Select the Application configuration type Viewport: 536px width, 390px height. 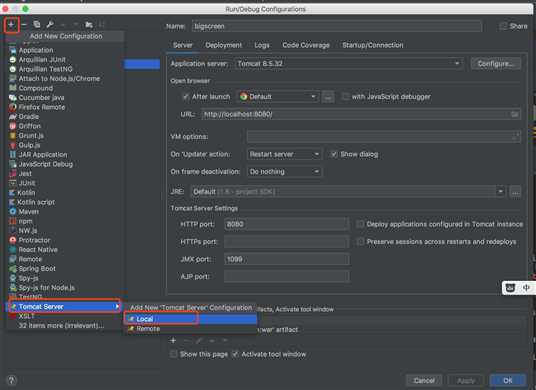point(36,50)
